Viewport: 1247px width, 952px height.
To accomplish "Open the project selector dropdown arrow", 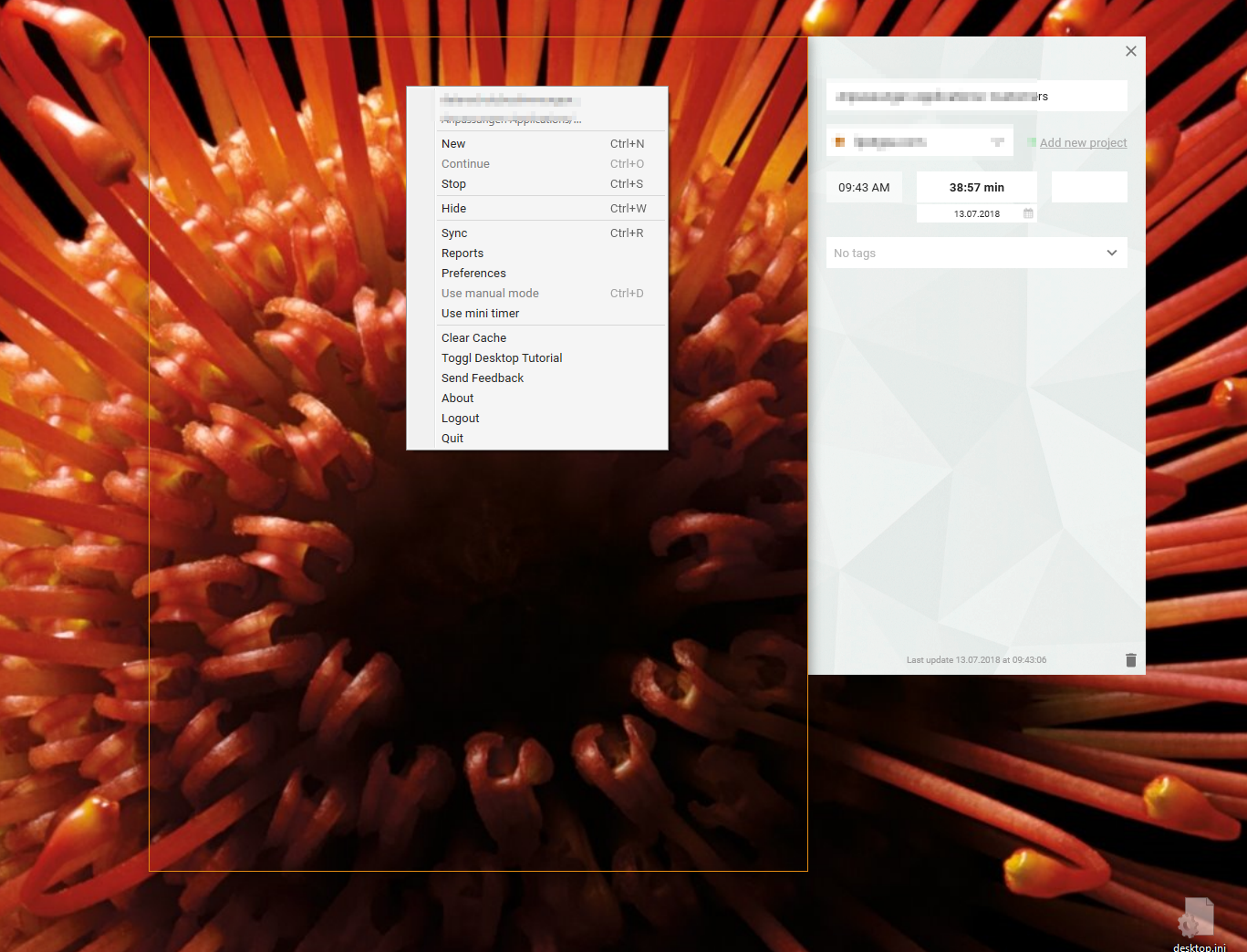I will point(997,142).
